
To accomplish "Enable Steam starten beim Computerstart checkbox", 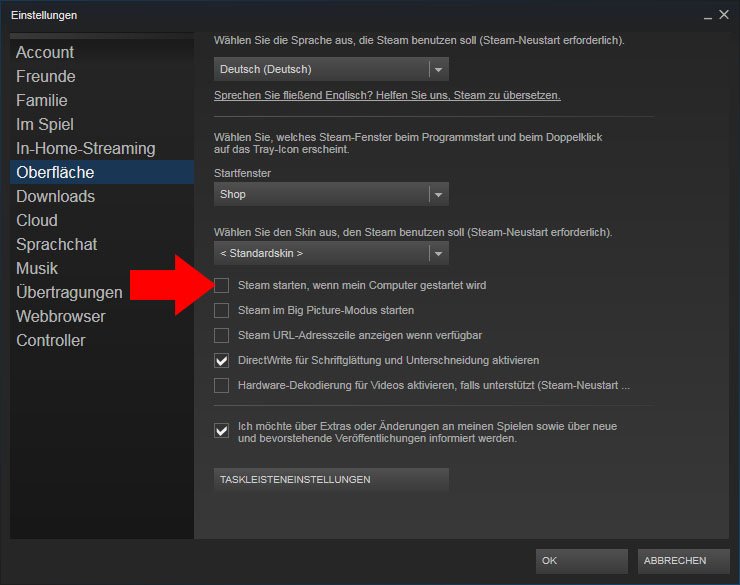I will click(221, 285).
